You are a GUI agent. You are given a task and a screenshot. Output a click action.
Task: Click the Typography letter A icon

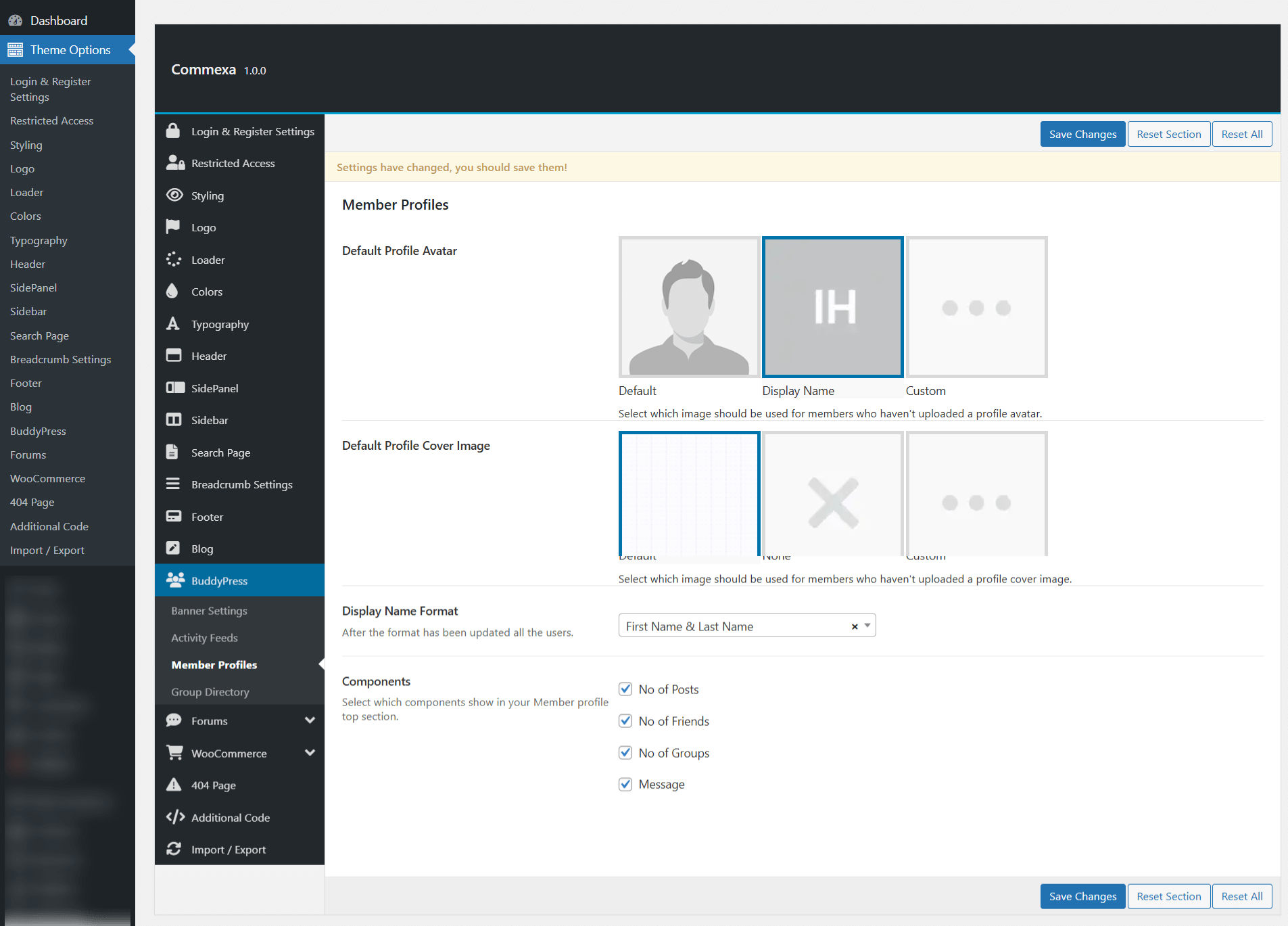tap(173, 324)
